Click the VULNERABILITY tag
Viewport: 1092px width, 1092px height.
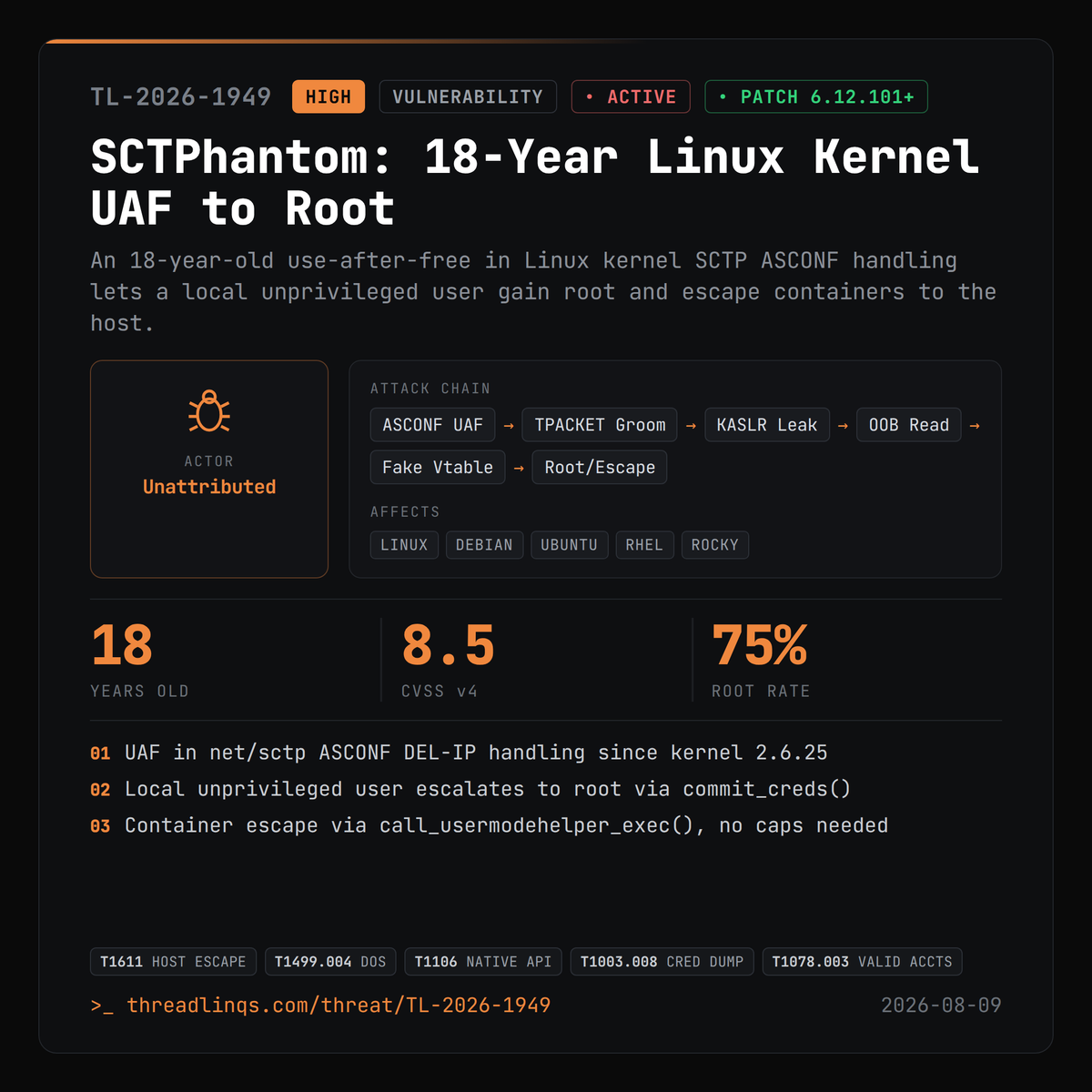click(468, 96)
